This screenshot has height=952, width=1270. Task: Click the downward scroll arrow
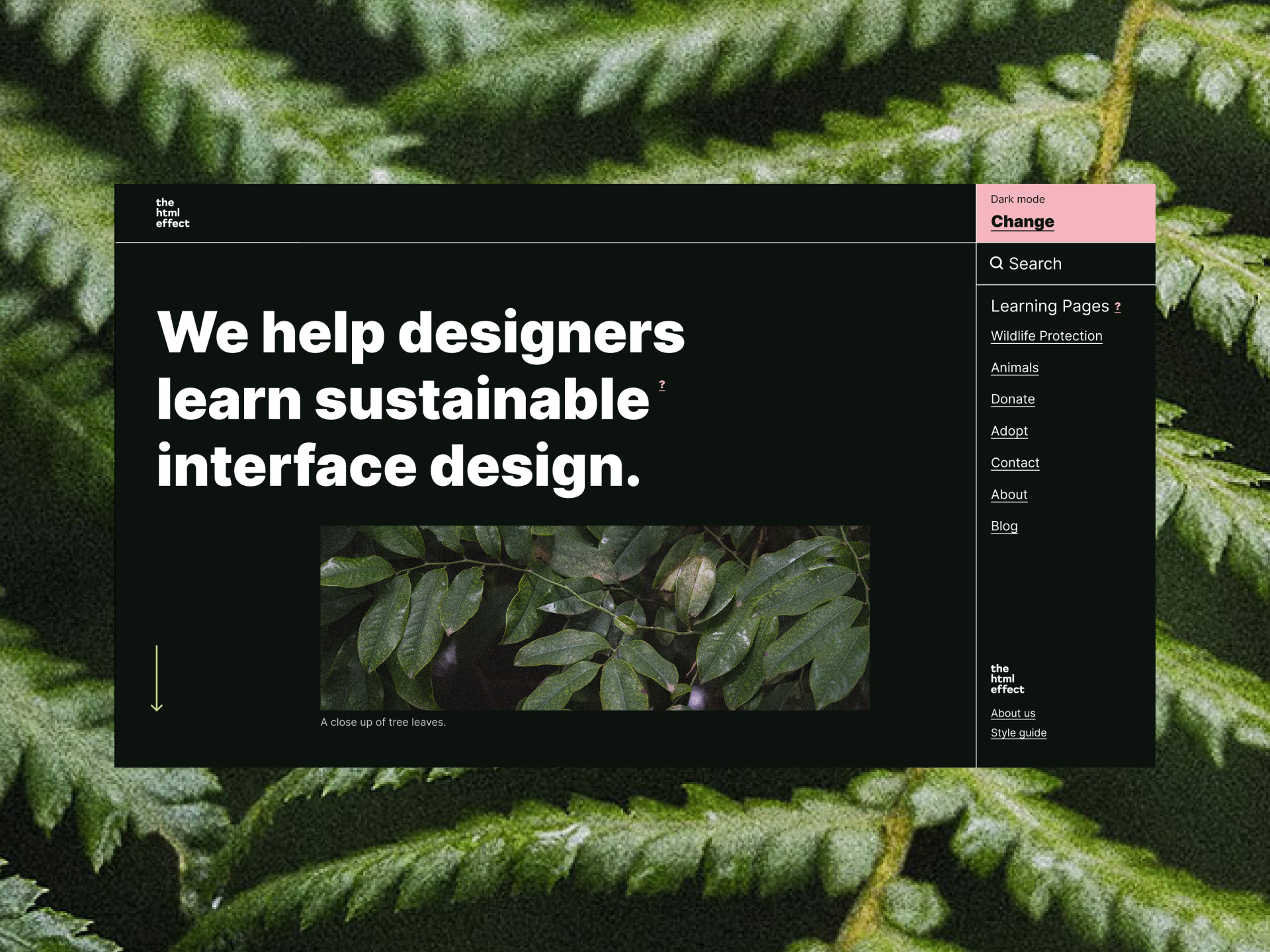point(157,678)
